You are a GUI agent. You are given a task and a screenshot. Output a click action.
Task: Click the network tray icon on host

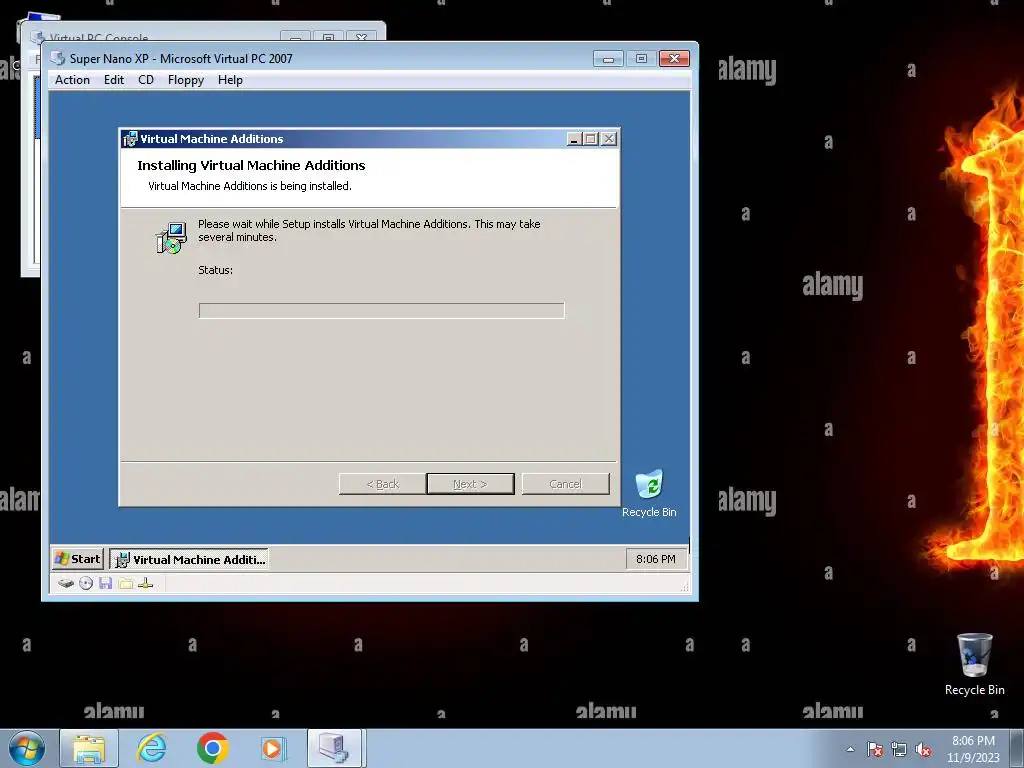point(899,749)
